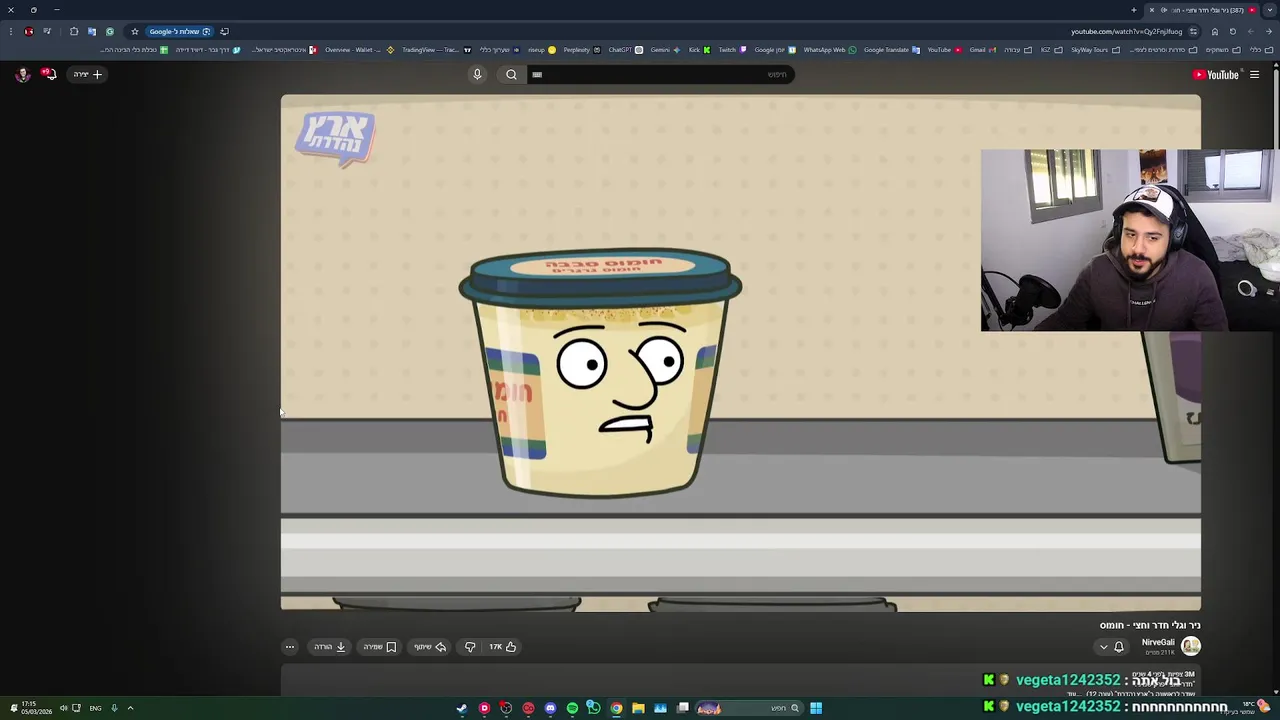Click the Create (+) button
1280x720 pixels.
[x=88, y=74]
